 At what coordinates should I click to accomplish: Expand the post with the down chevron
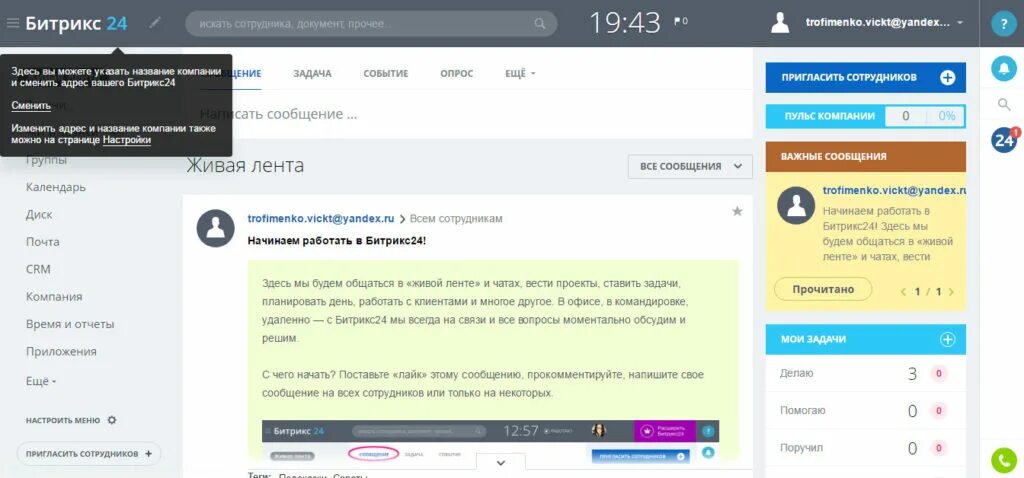(x=501, y=462)
